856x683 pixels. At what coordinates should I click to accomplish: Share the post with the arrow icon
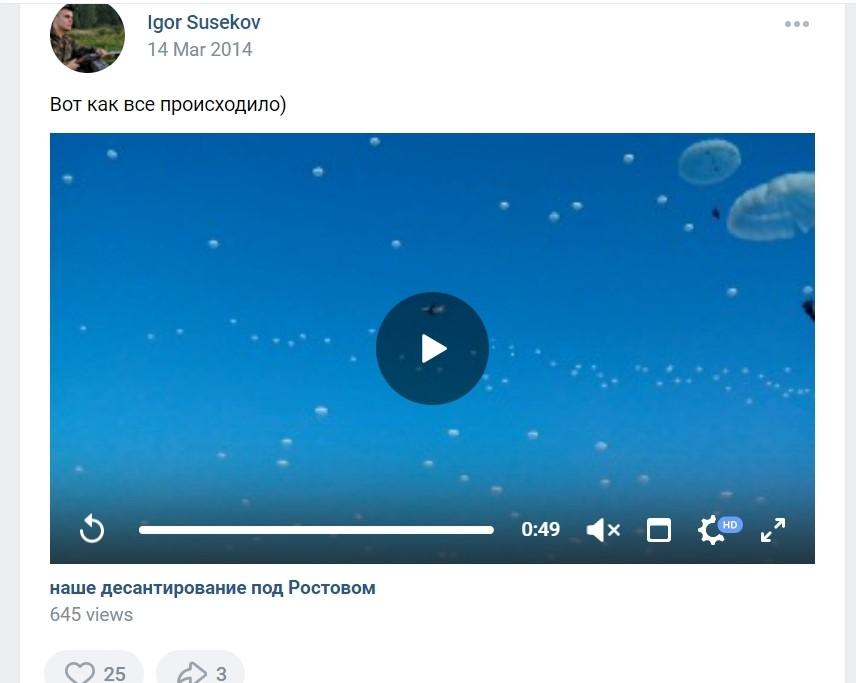point(192,673)
